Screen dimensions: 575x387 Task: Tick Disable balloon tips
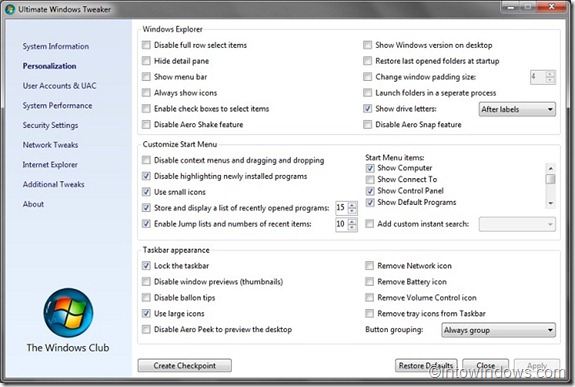(x=146, y=297)
